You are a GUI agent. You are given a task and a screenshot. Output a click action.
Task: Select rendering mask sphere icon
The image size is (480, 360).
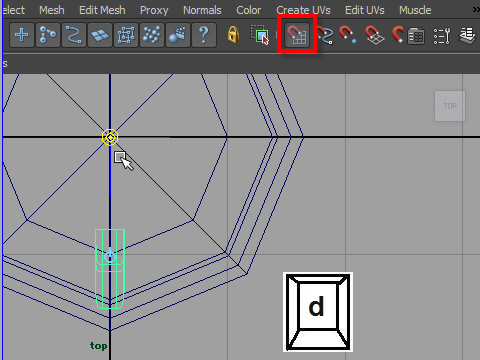click(178, 35)
